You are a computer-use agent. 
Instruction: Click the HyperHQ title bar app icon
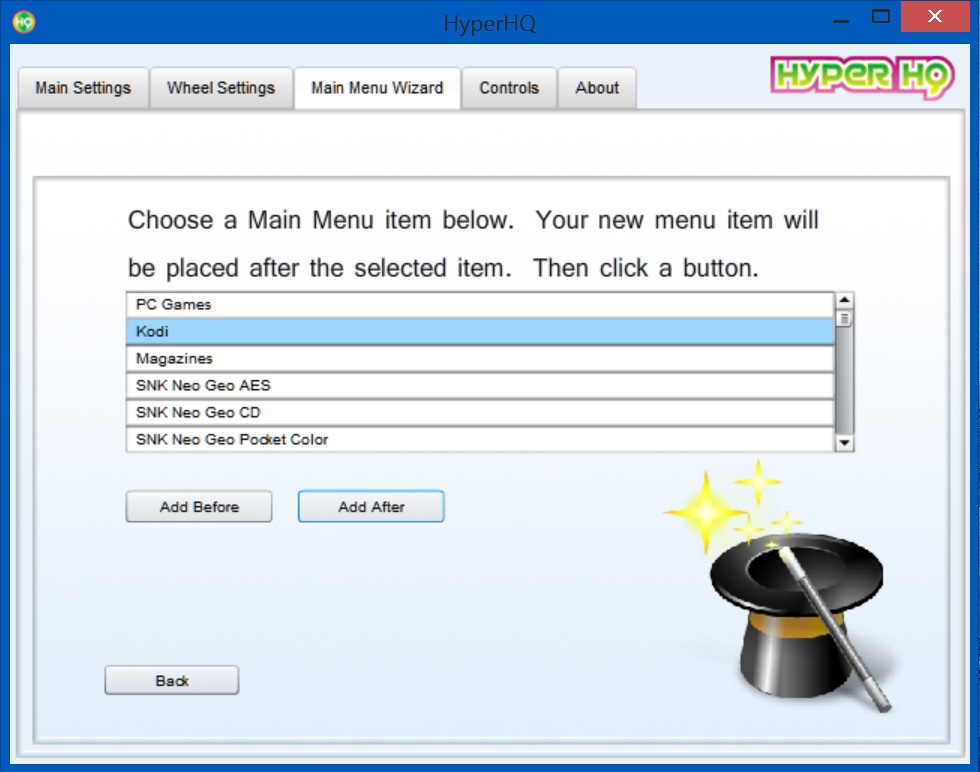[x=24, y=21]
